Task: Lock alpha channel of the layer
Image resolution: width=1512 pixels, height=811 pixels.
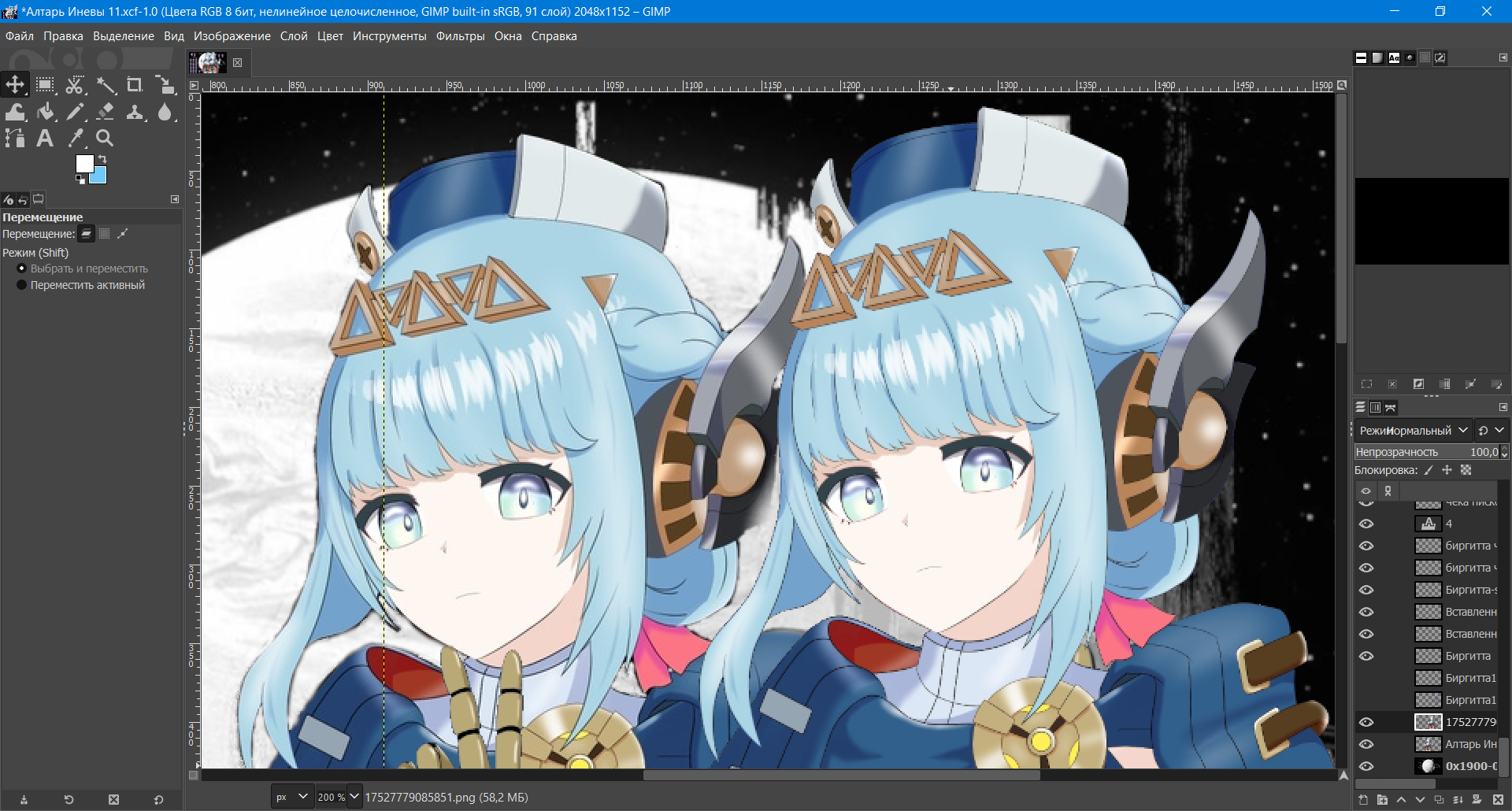Action: click(1466, 470)
